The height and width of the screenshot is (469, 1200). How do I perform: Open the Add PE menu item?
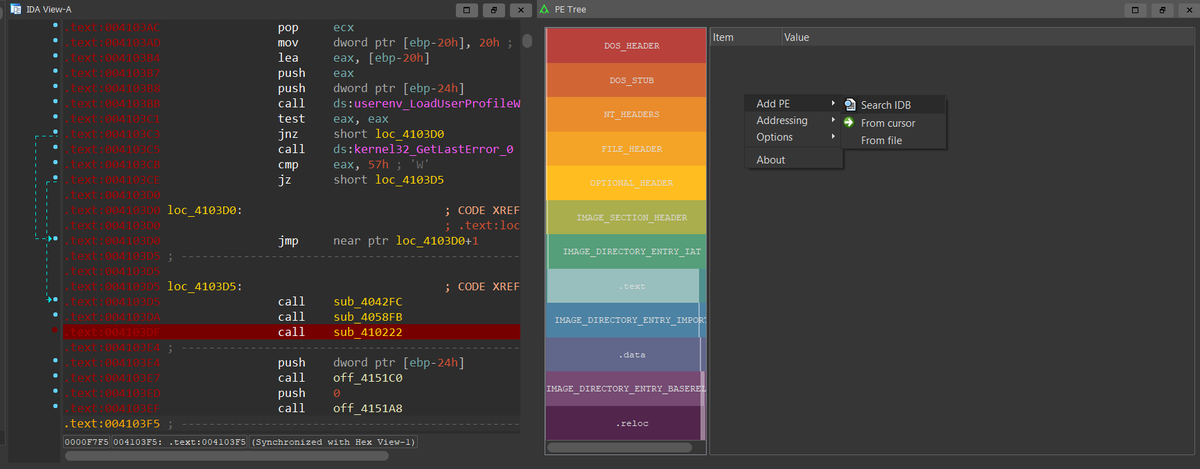coord(794,103)
